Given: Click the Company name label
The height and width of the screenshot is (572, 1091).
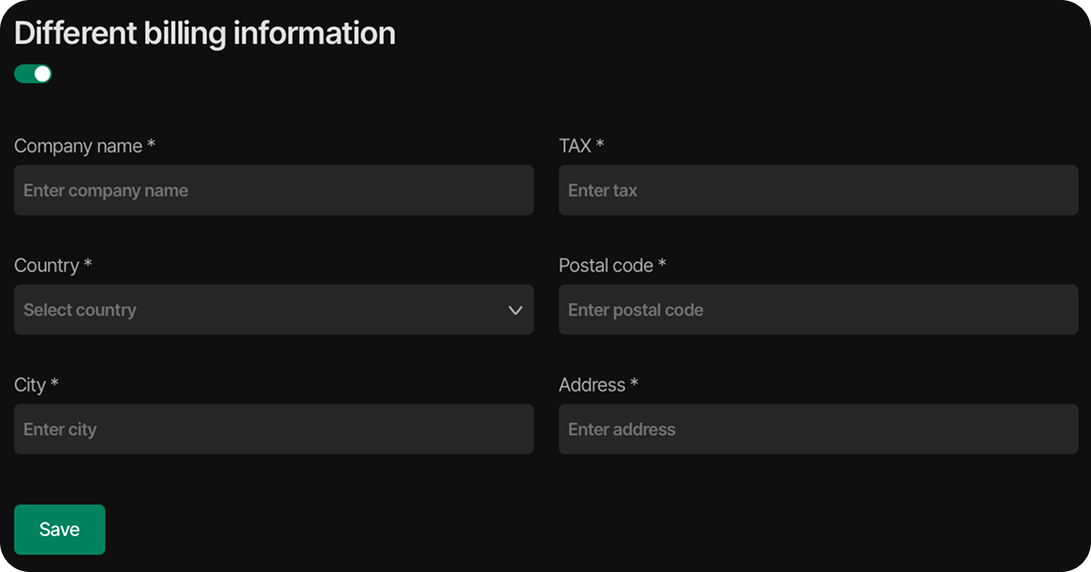Looking at the screenshot, I should point(78,146).
